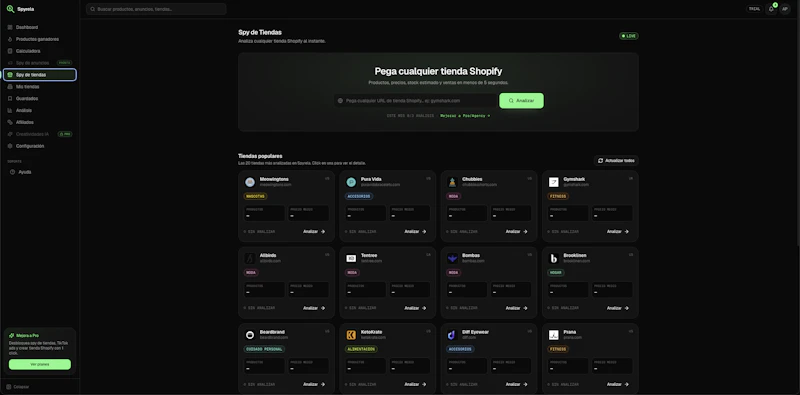Screen dimensions: 800x395
Task: Click the Brooklinen store logo
Action: (x=554, y=258)
